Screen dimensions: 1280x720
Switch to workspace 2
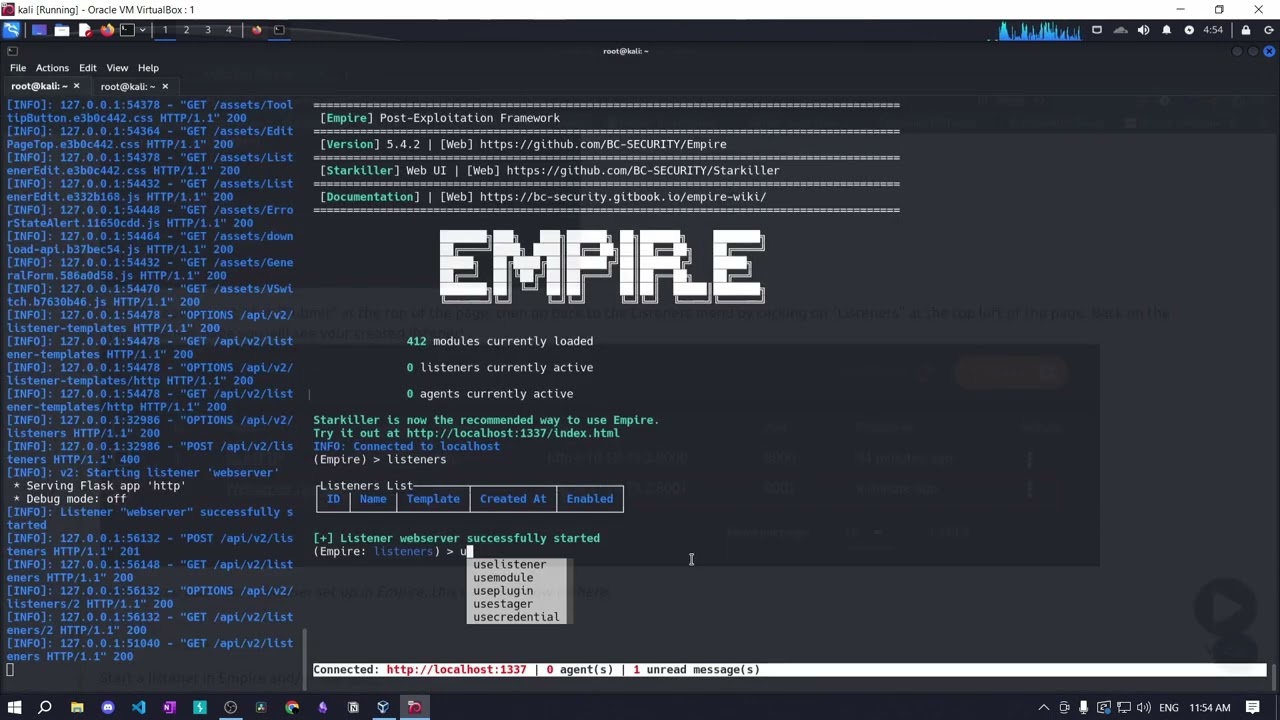pos(186,30)
